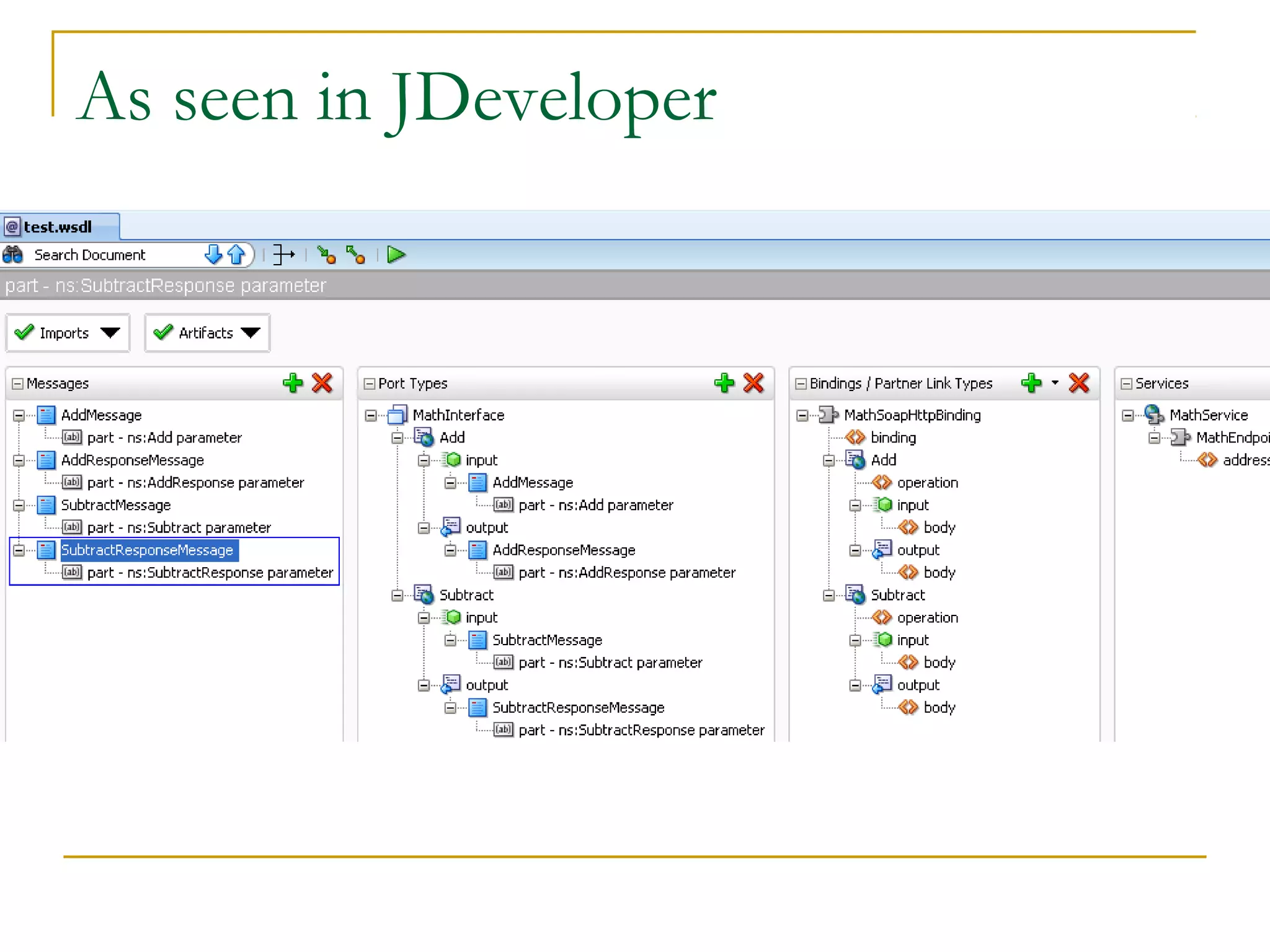Collapse the Services panel
Screen dimensions: 1270x952
tap(1126, 384)
